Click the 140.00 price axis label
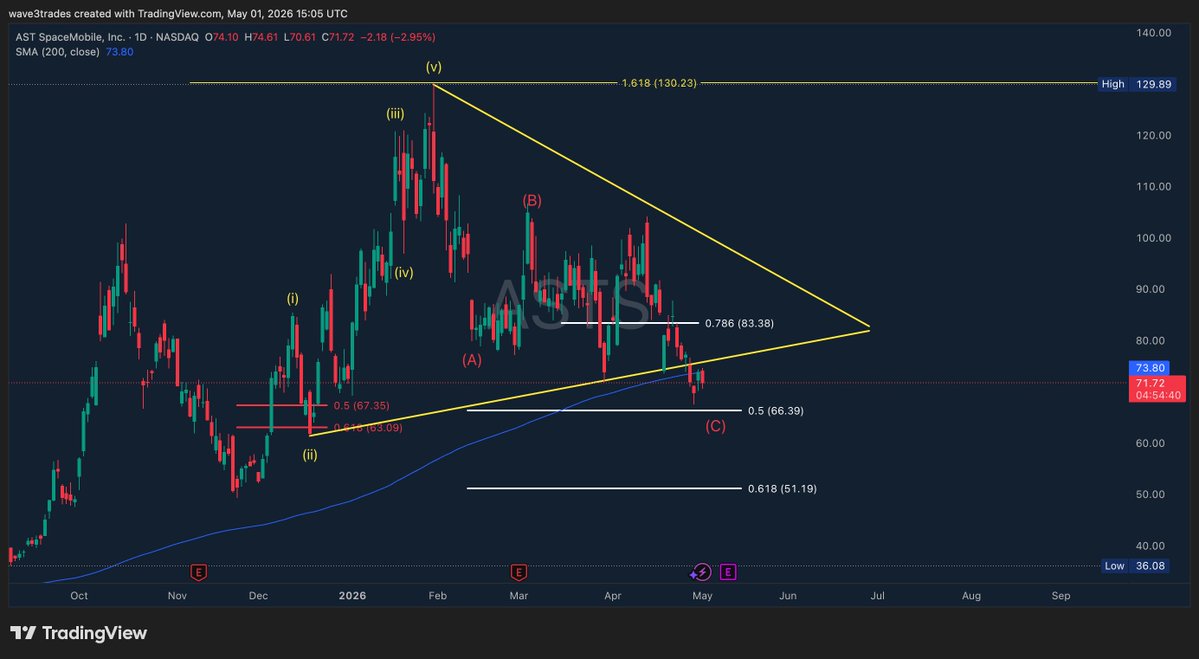Image resolution: width=1199 pixels, height=659 pixels. tap(1154, 33)
